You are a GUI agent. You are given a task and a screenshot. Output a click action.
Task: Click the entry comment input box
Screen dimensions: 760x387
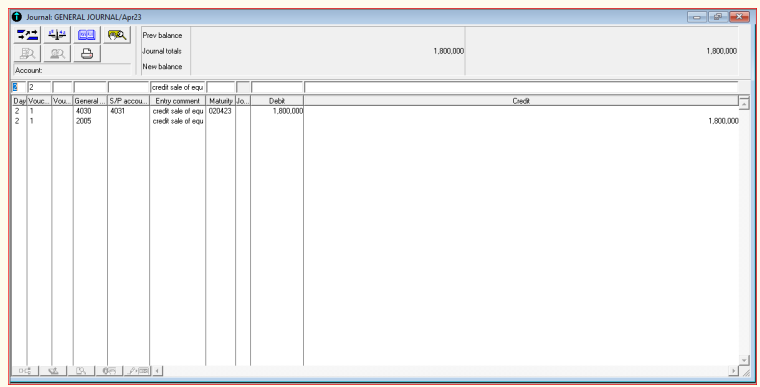(x=177, y=87)
